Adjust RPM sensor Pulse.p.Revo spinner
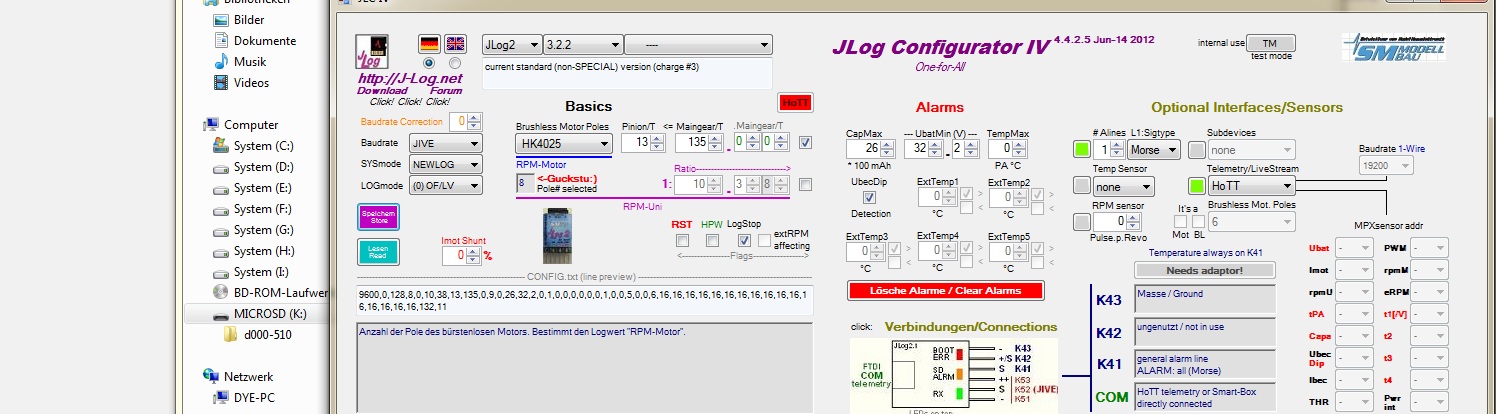This screenshot has width=1496, height=414. [x=1134, y=221]
